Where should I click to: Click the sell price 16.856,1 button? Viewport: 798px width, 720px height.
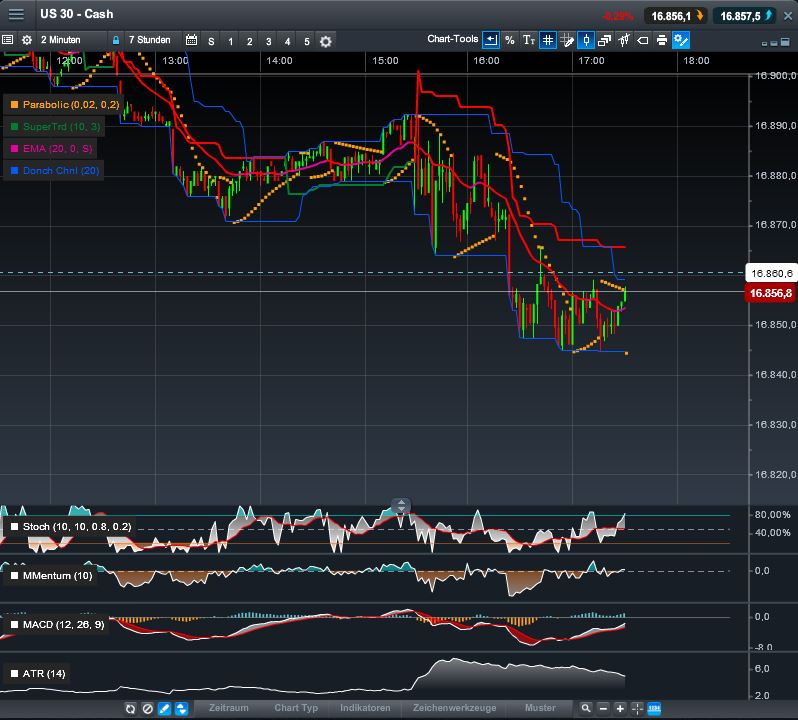(676, 16)
